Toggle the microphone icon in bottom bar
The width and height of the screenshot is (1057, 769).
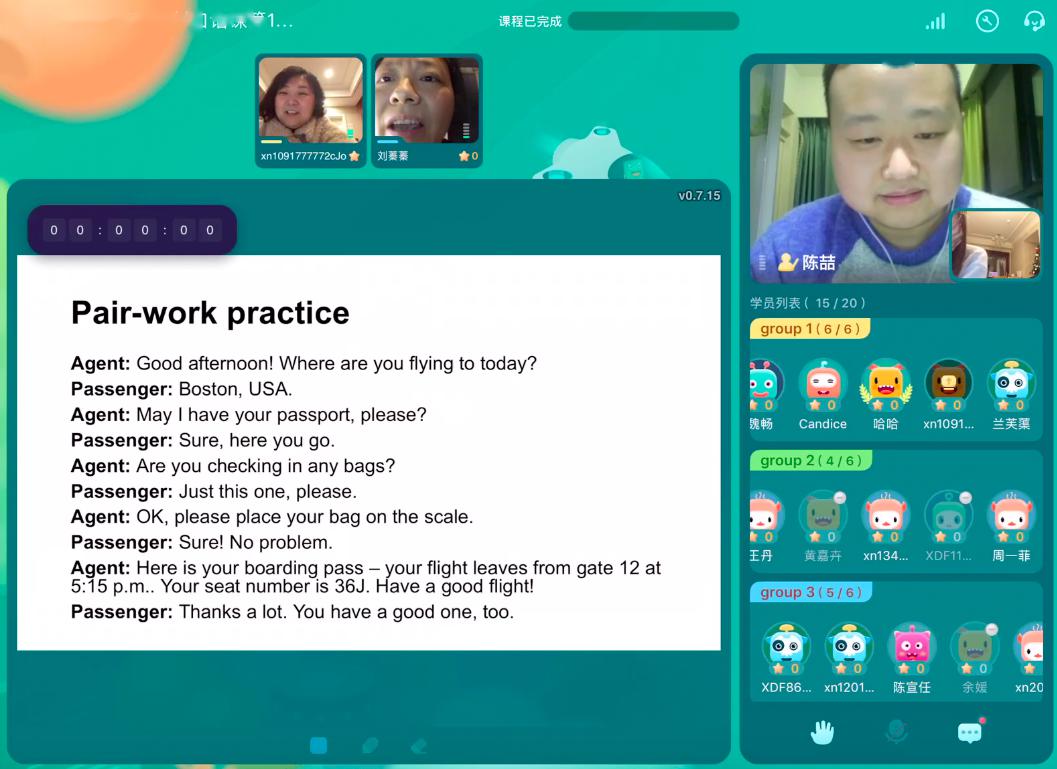897,732
